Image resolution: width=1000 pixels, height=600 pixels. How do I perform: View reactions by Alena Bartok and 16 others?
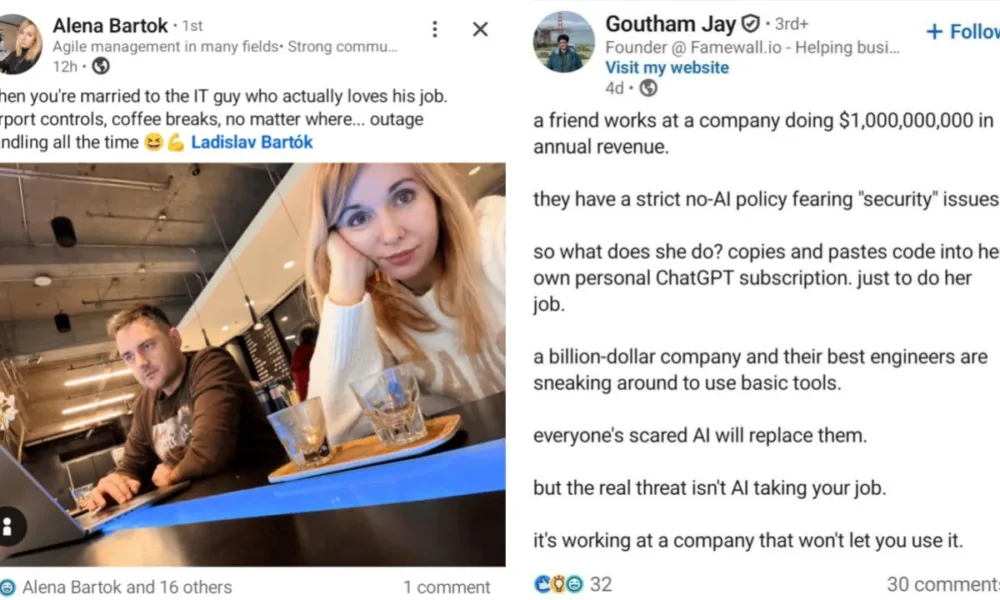point(127,587)
